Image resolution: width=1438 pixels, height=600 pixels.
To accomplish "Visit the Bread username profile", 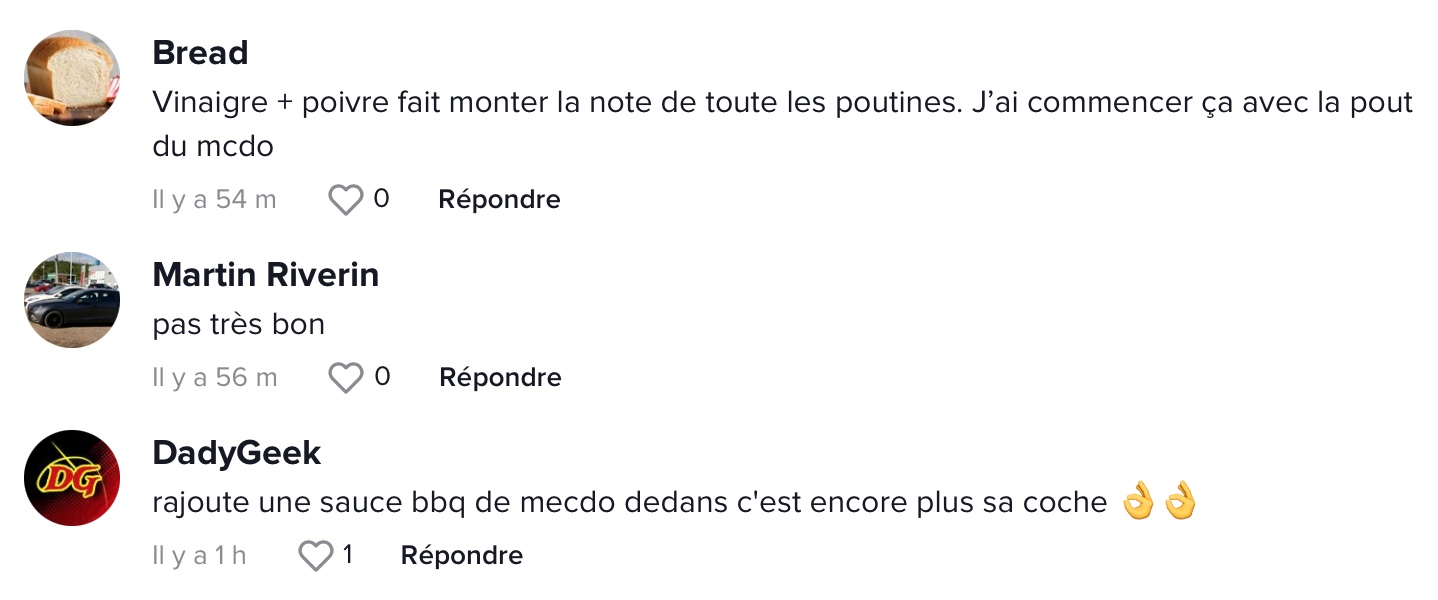I will click(x=200, y=53).
